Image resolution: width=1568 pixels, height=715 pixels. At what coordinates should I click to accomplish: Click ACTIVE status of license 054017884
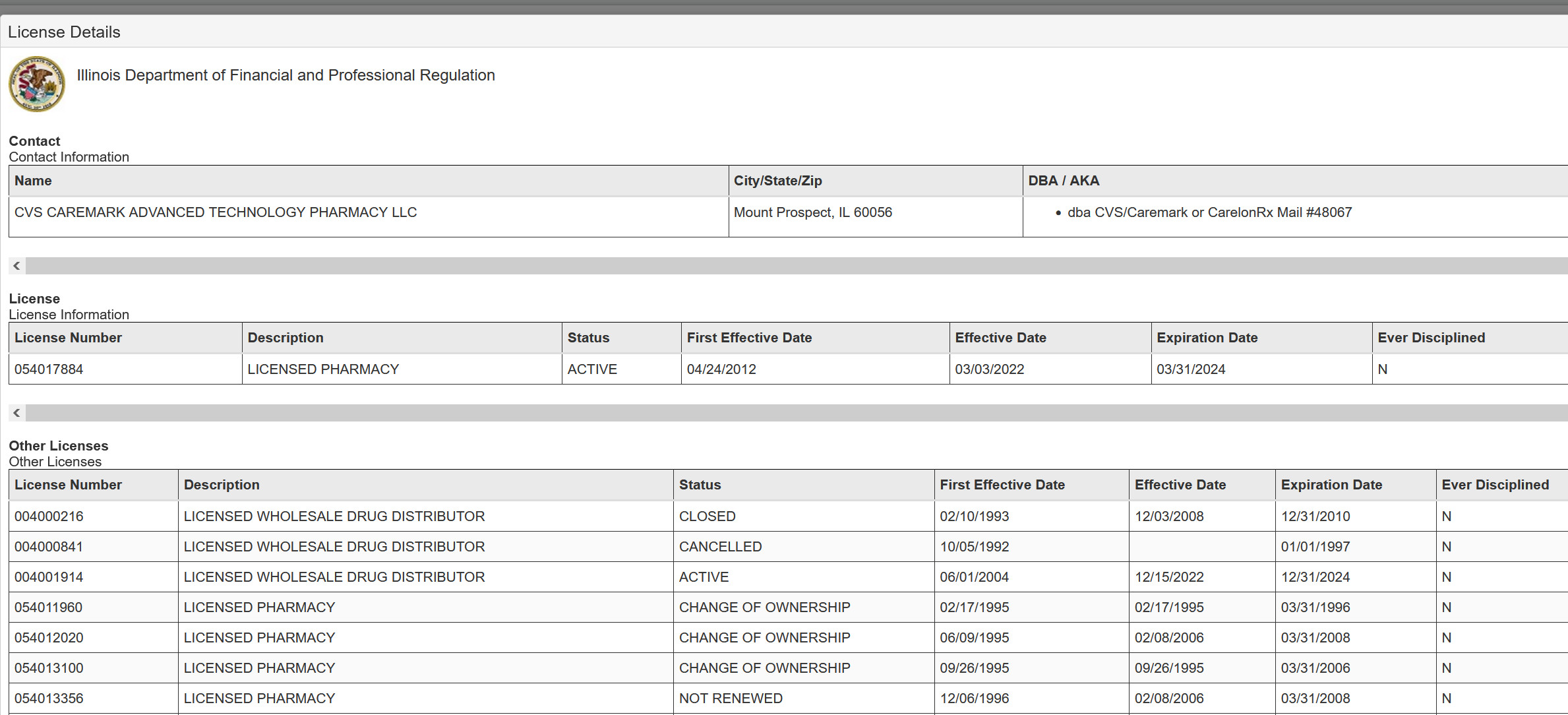592,369
